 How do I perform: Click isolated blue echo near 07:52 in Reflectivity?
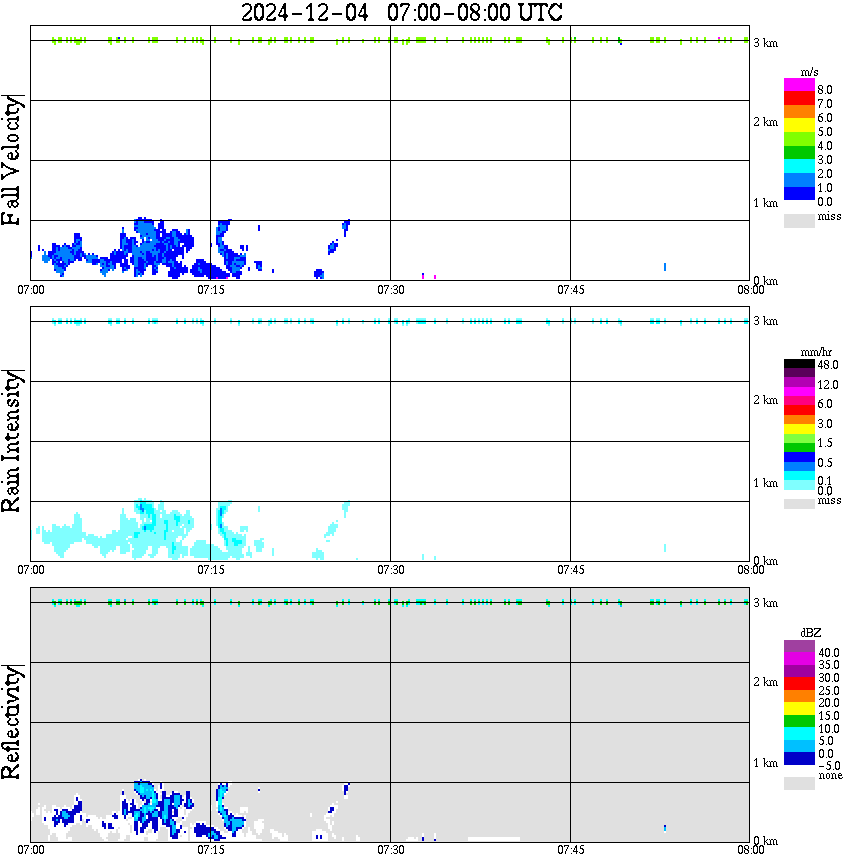click(x=665, y=828)
